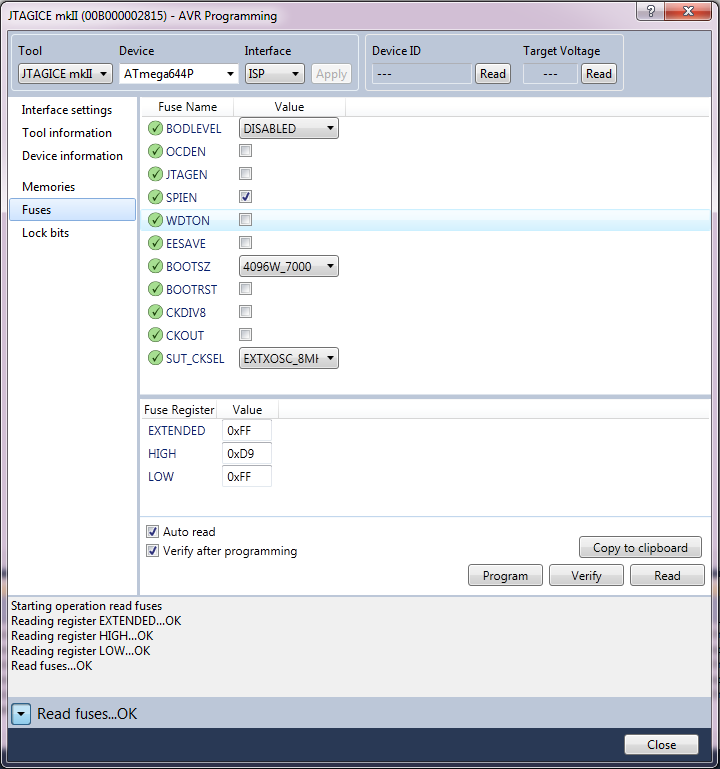Click log line 'Starting operation read fuses'
The image size is (720, 769).
(86, 606)
